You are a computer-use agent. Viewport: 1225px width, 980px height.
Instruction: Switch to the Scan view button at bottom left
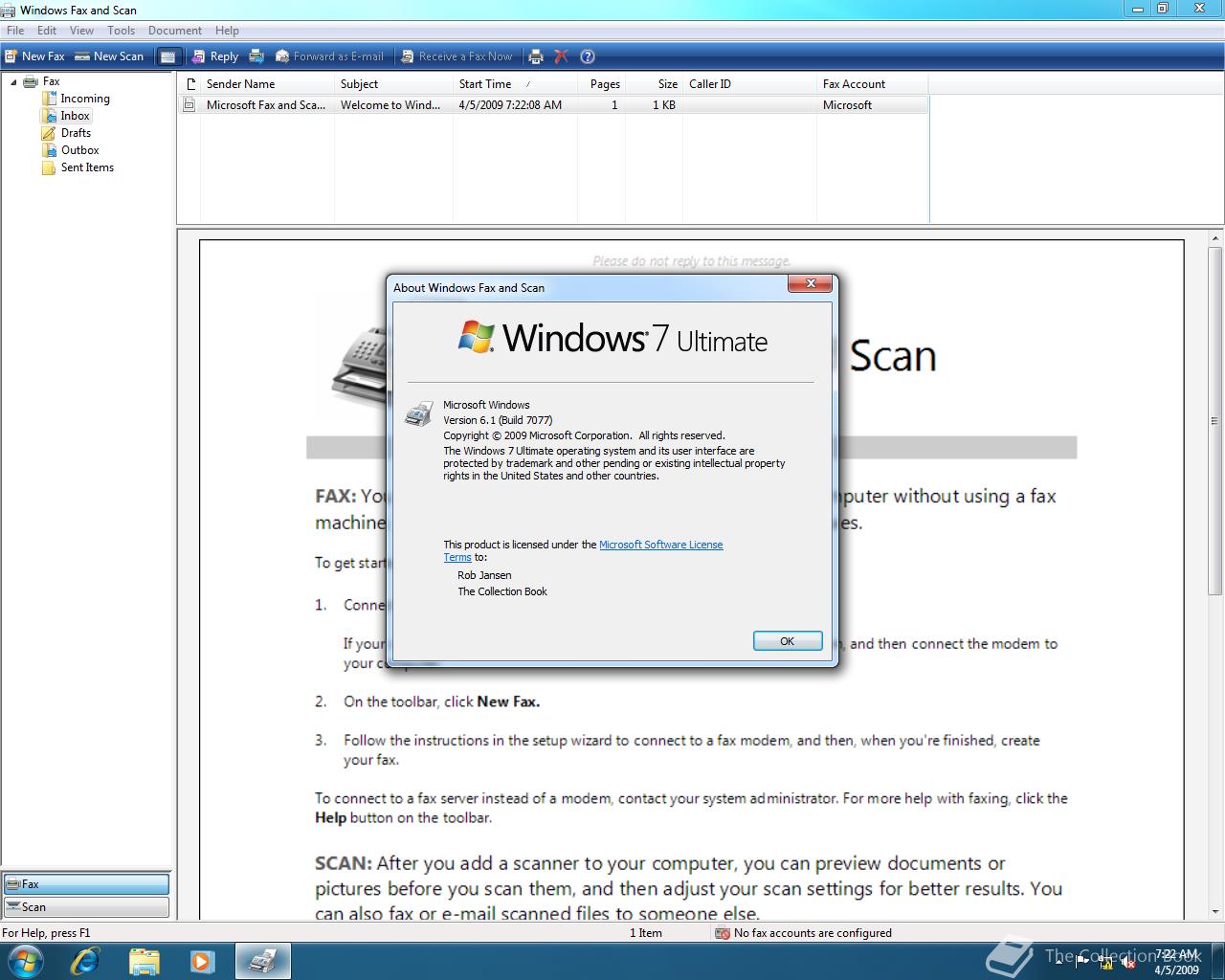[x=86, y=907]
